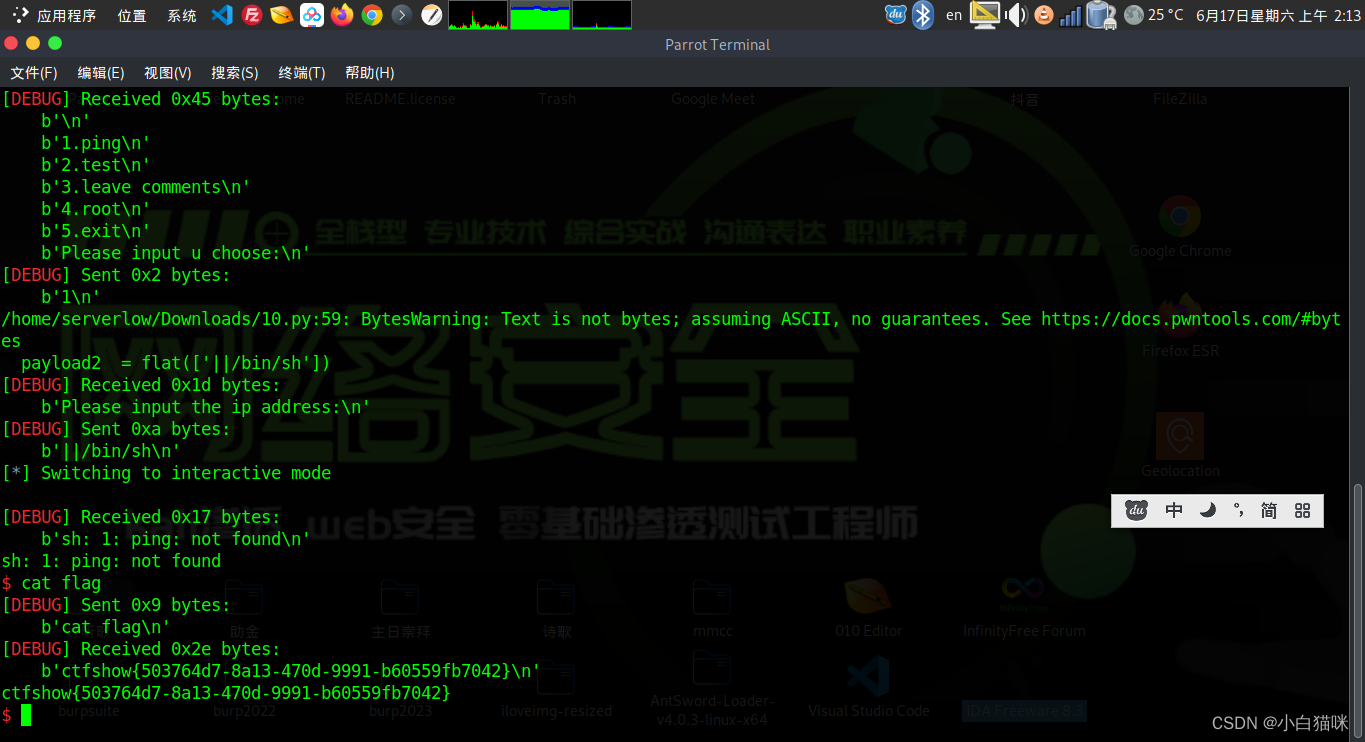Click "[DEBUG] Received 0x2e bytes:" line
Image resolution: width=1365 pixels, height=742 pixels.
point(141,649)
